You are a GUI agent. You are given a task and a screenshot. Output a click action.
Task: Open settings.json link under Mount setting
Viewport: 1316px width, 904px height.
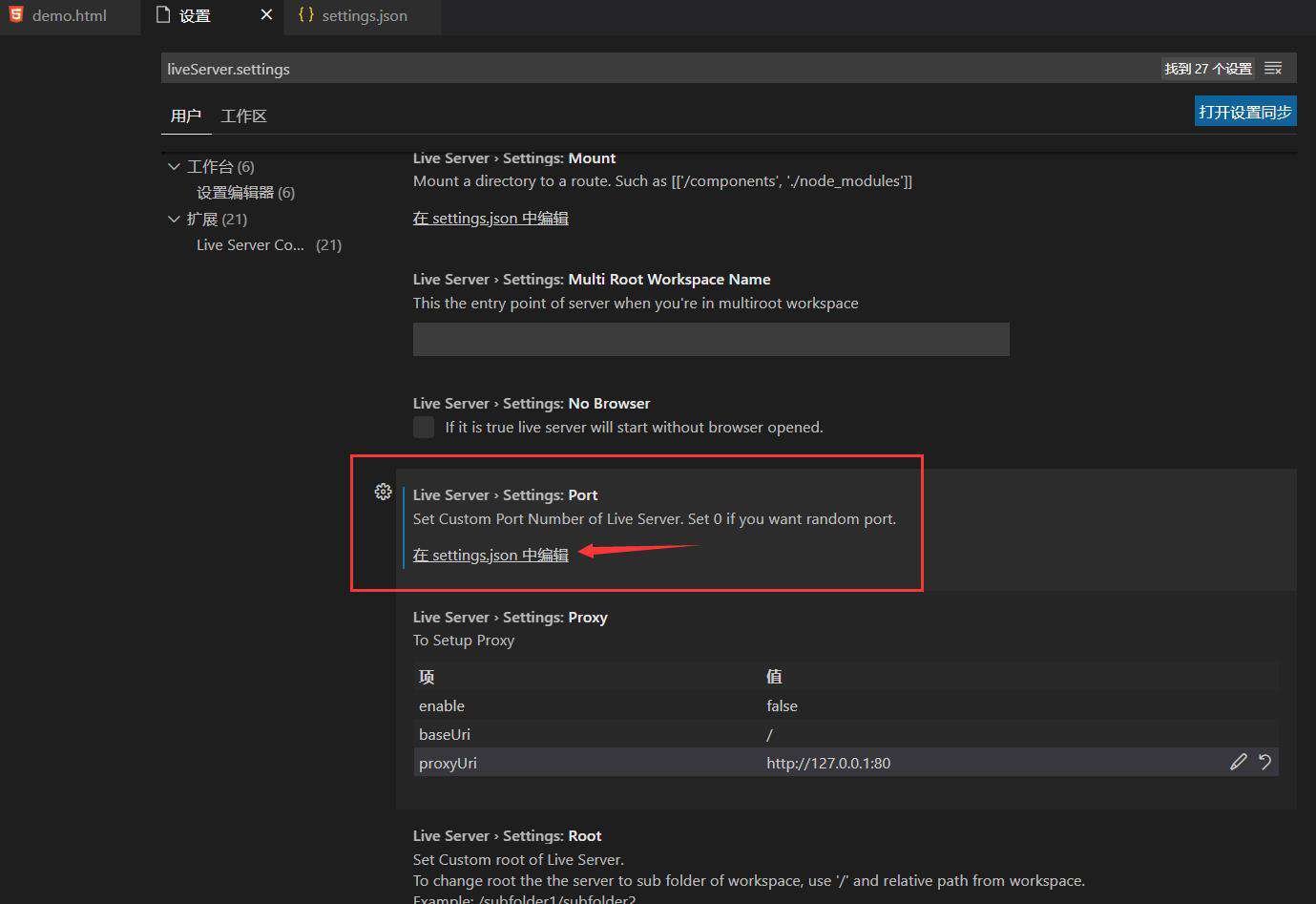point(491,219)
